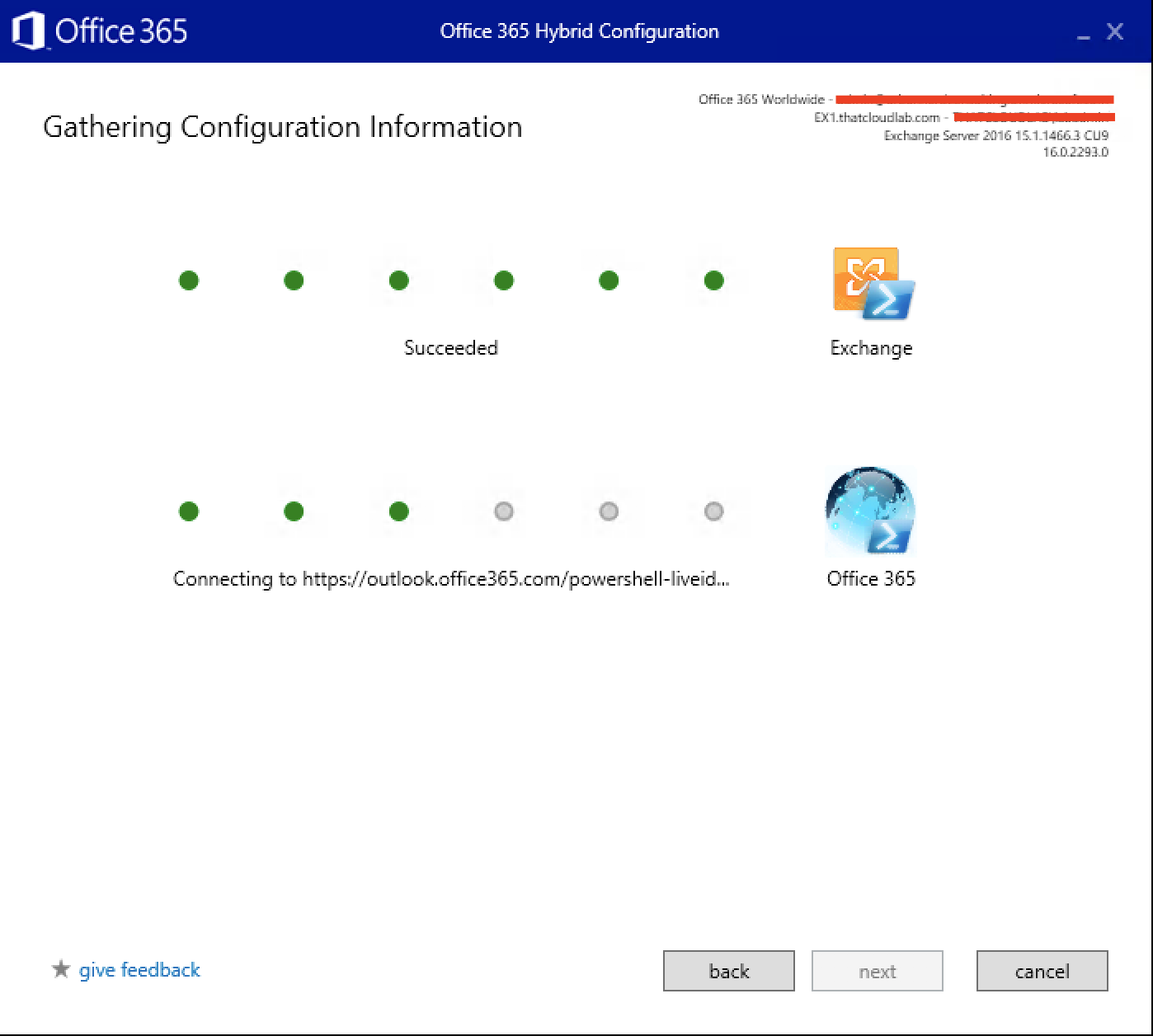Image resolution: width=1153 pixels, height=1036 pixels.
Task: Click the Succeeded status text
Action: tap(451, 348)
